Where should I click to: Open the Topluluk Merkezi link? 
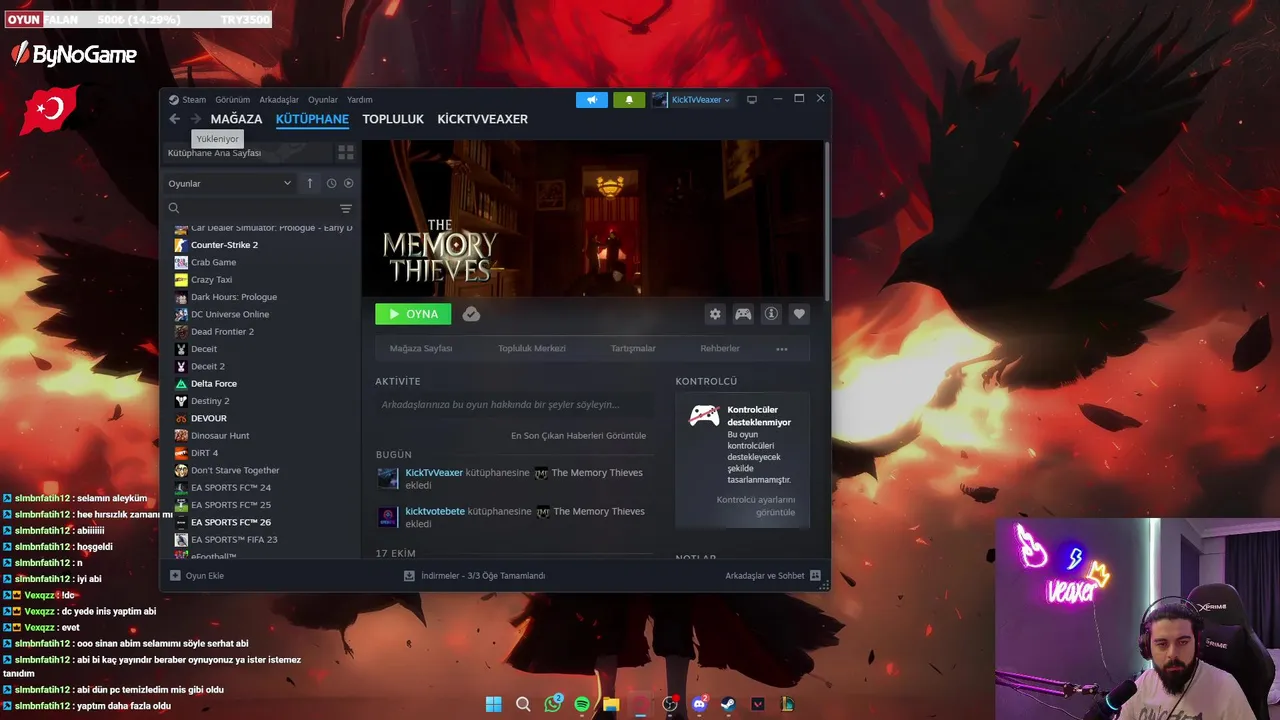coord(532,349)
